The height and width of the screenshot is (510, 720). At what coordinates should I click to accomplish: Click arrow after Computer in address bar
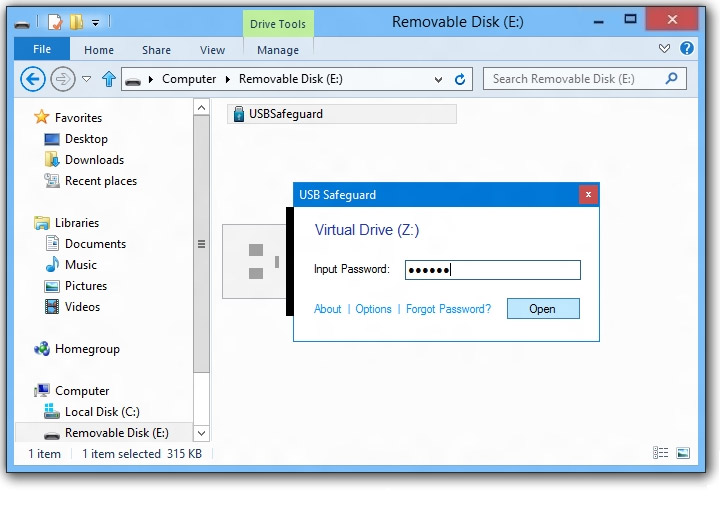pos(227,79)
